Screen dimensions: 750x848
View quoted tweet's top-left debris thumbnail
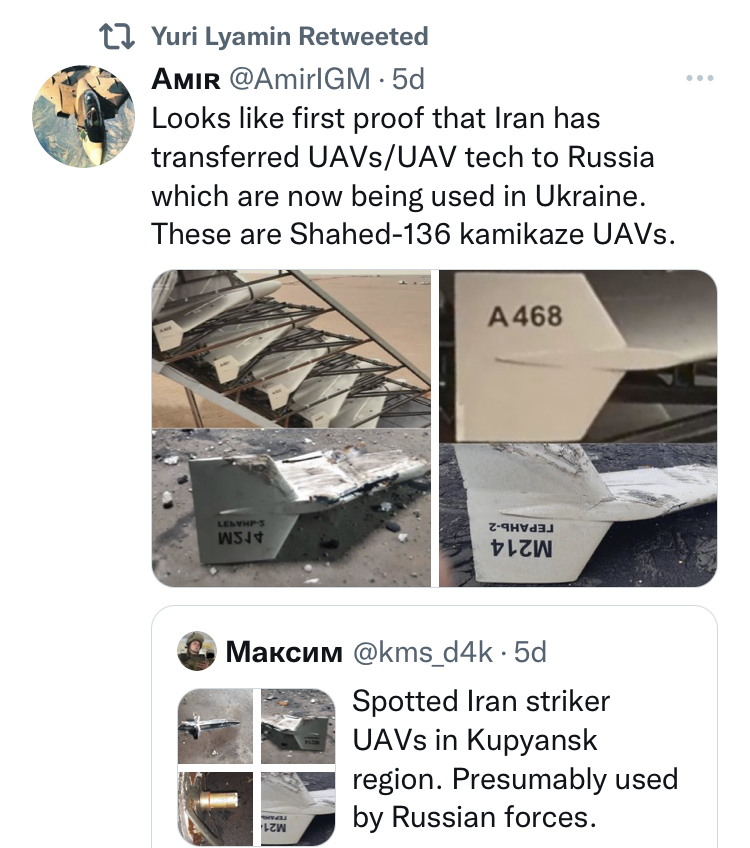click(215, 726)
